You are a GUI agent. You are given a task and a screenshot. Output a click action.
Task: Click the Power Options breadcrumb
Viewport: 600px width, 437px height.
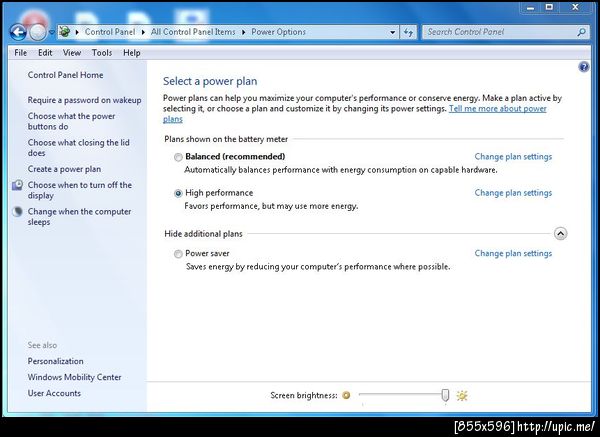[279, 32]
